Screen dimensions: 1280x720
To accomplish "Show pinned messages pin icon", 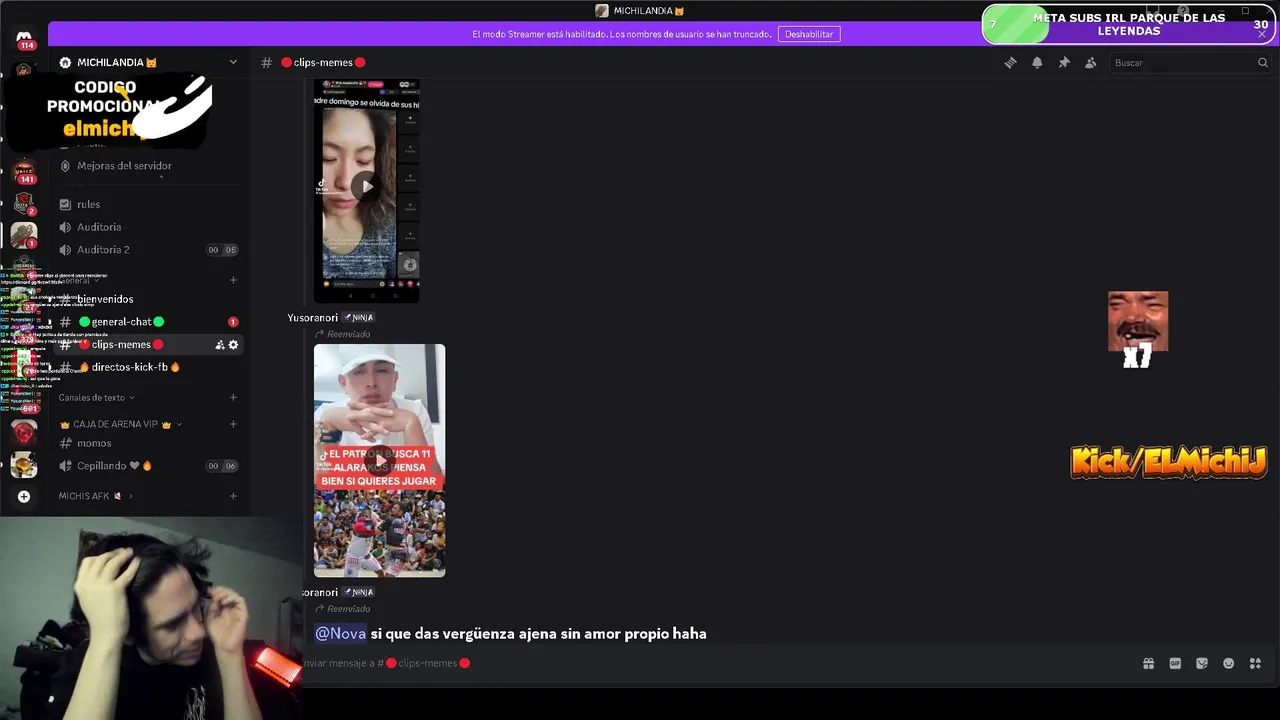I will point(1064,62).
